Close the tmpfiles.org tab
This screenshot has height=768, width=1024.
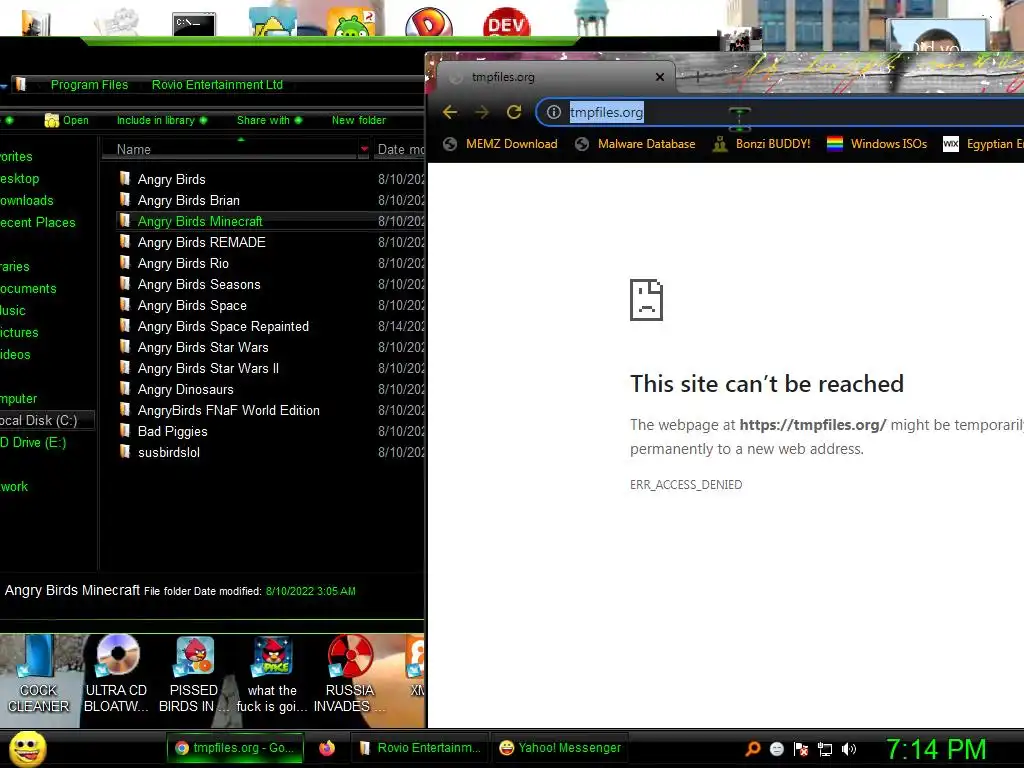[660, 77]
